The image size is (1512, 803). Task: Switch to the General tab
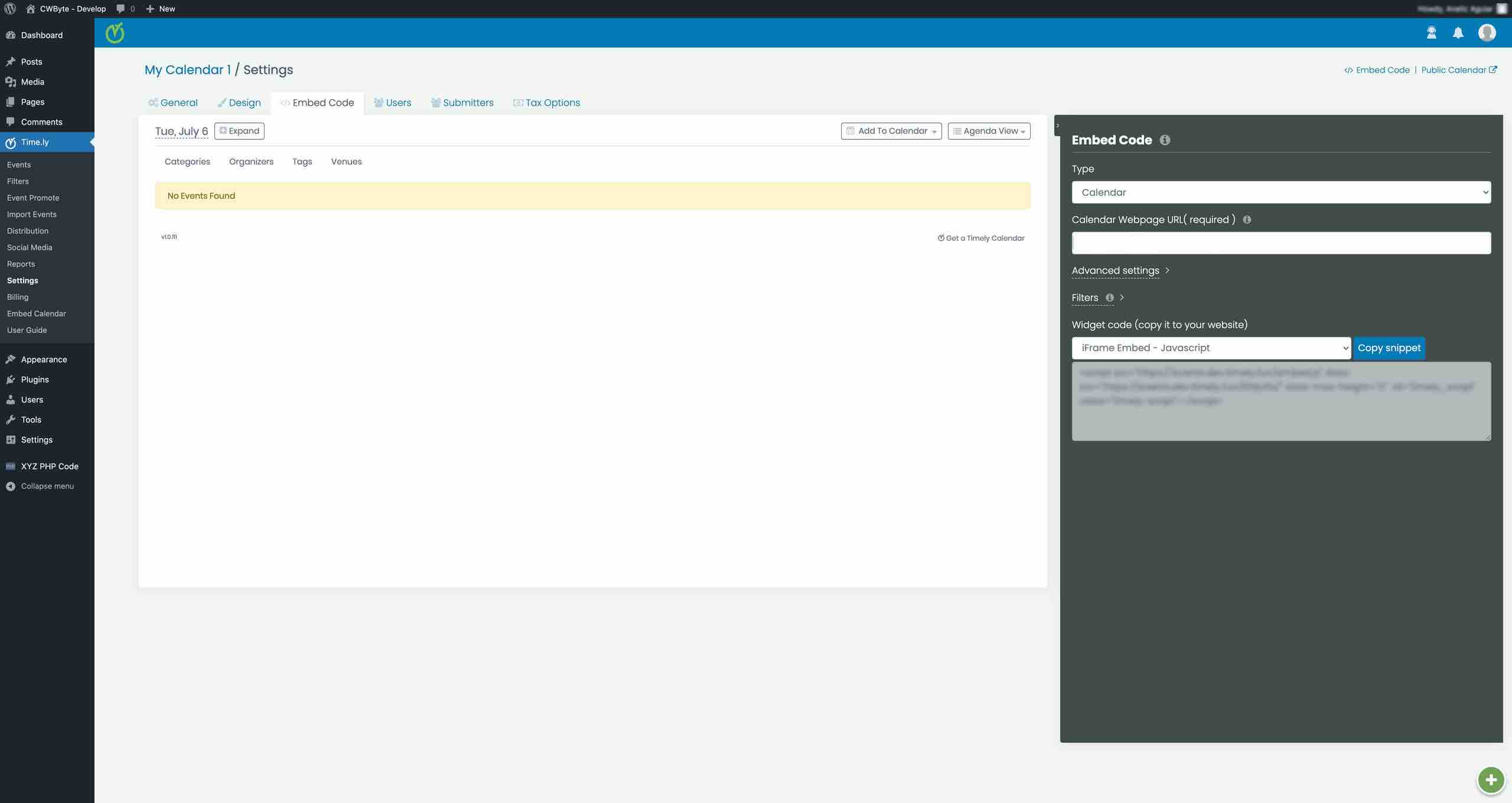pyautogui.click(x=173, y=103)
